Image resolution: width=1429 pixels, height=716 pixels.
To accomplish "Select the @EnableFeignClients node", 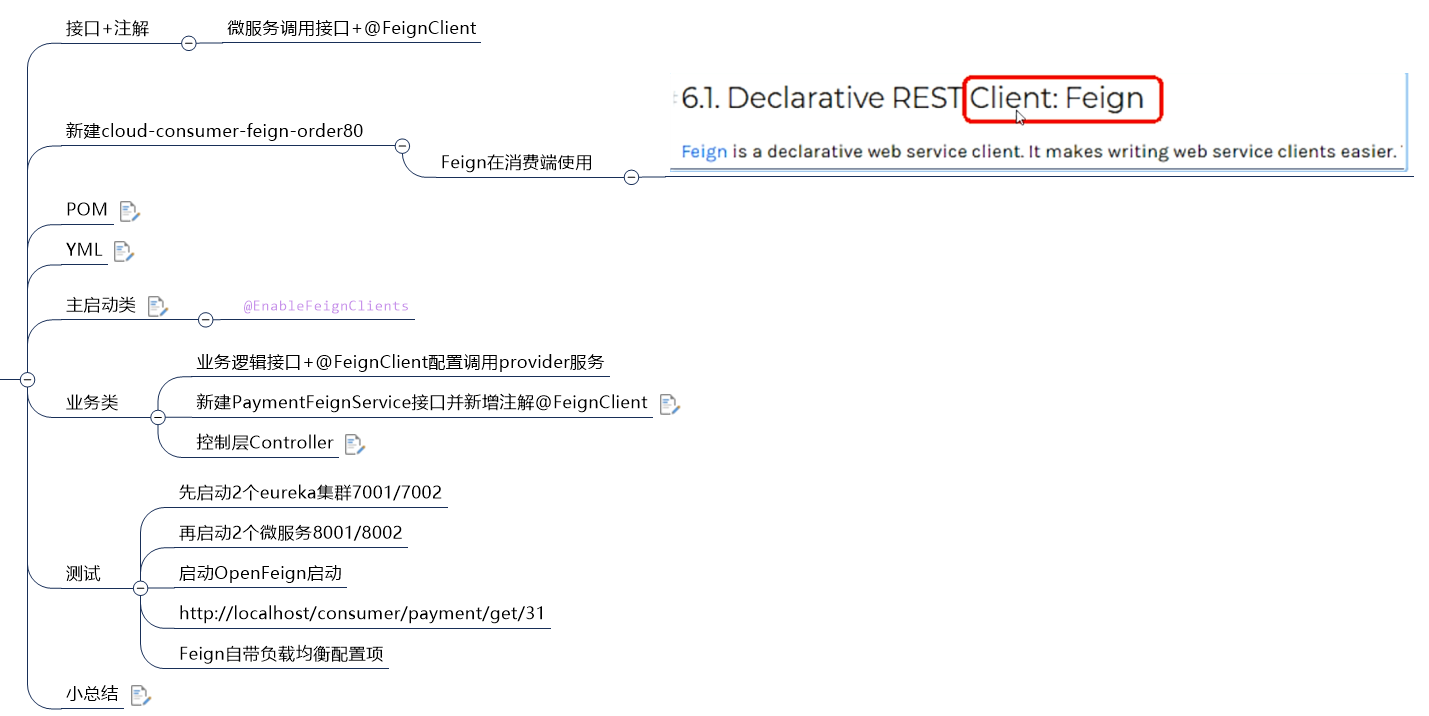I will tap(326, 306).
